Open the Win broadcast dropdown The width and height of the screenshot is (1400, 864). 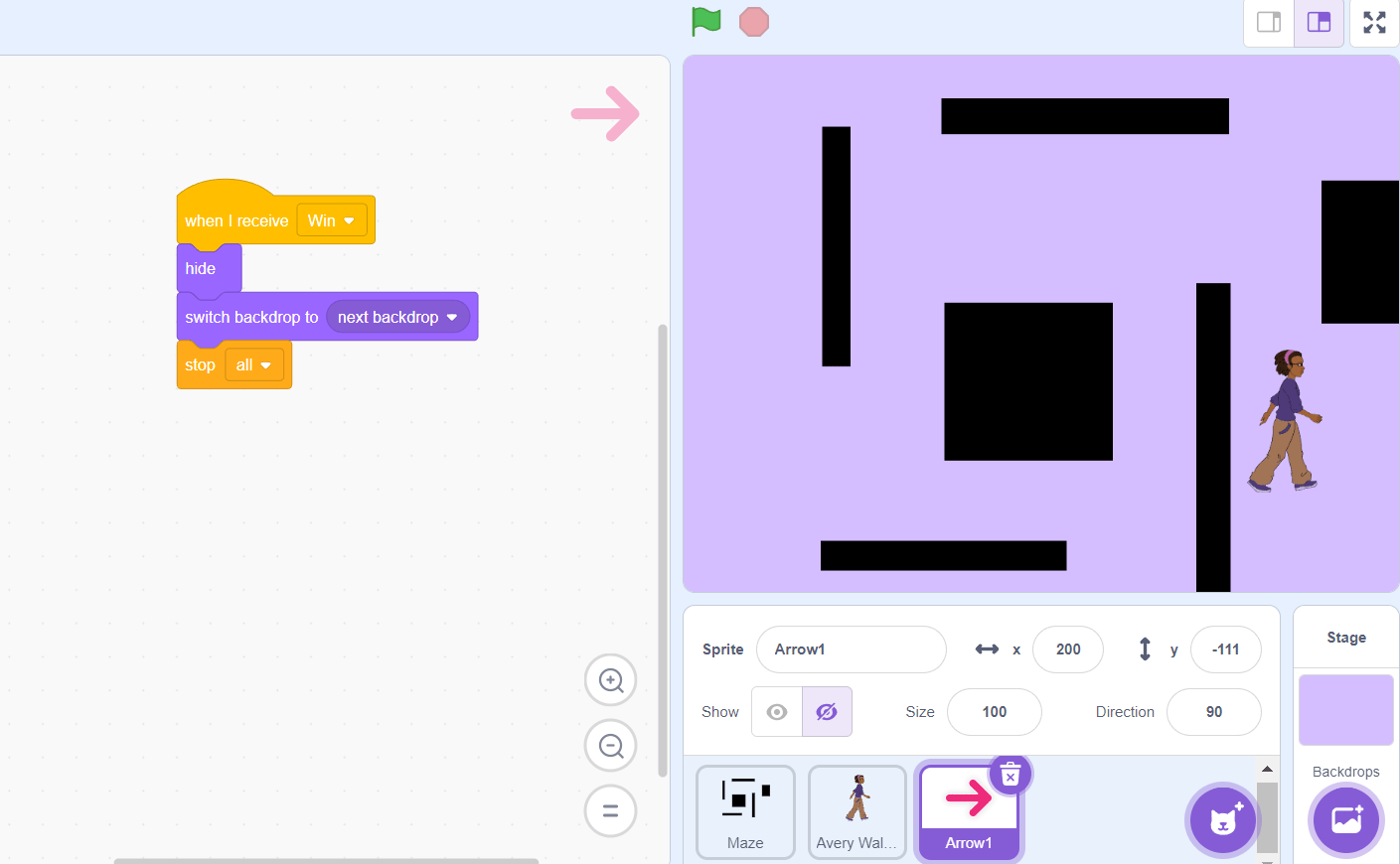(332, 219)
